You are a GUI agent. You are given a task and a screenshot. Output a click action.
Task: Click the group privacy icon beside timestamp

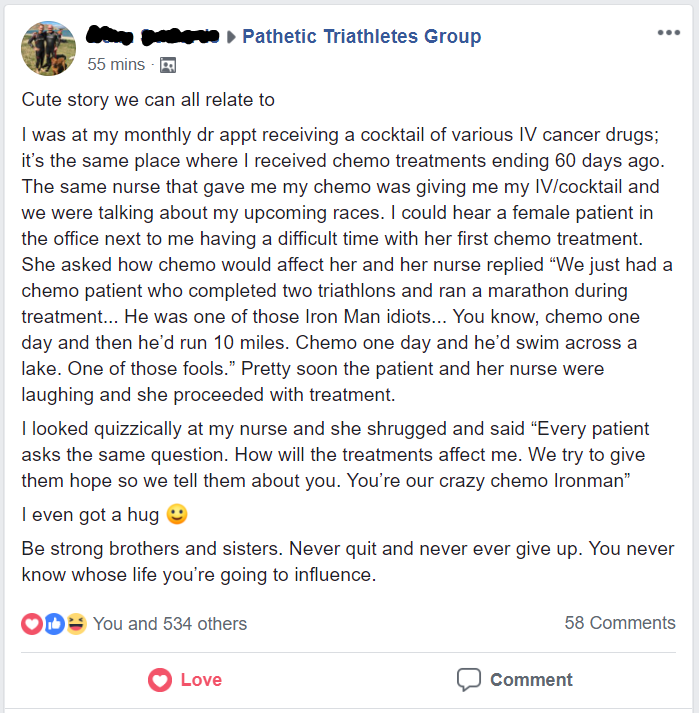tap(168, 65)
